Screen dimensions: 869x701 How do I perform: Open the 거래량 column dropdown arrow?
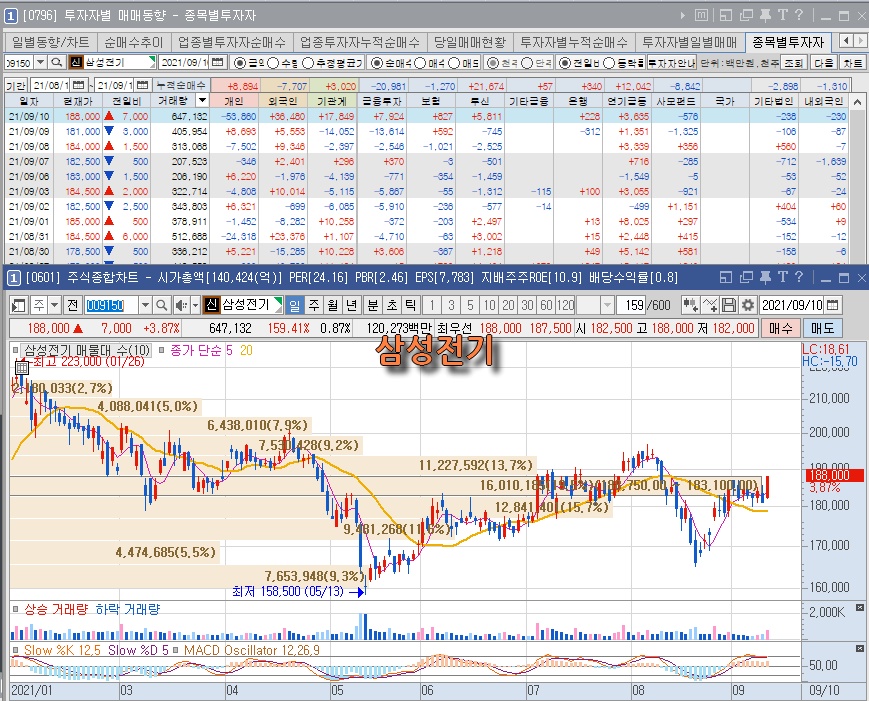tap(202, 100)
